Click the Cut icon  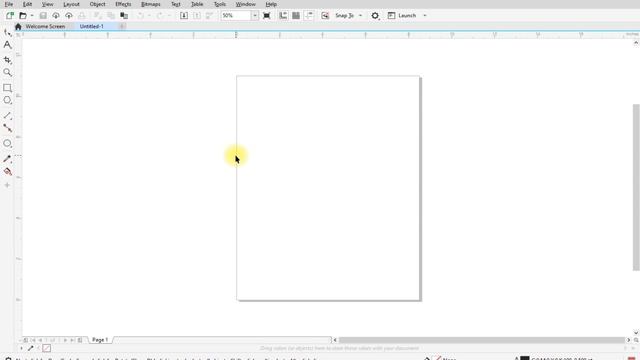pyautogui.click(x=98, y=16)
